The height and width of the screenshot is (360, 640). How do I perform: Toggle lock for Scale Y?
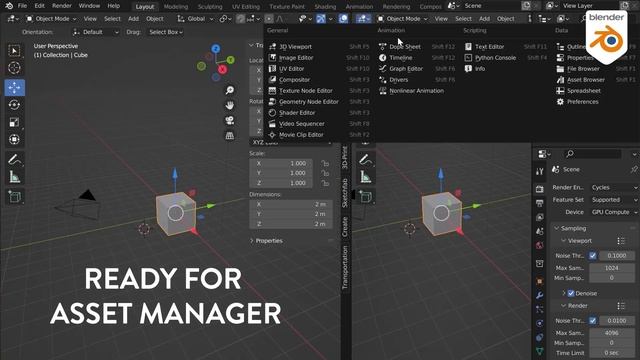click(x=325, y=173)
